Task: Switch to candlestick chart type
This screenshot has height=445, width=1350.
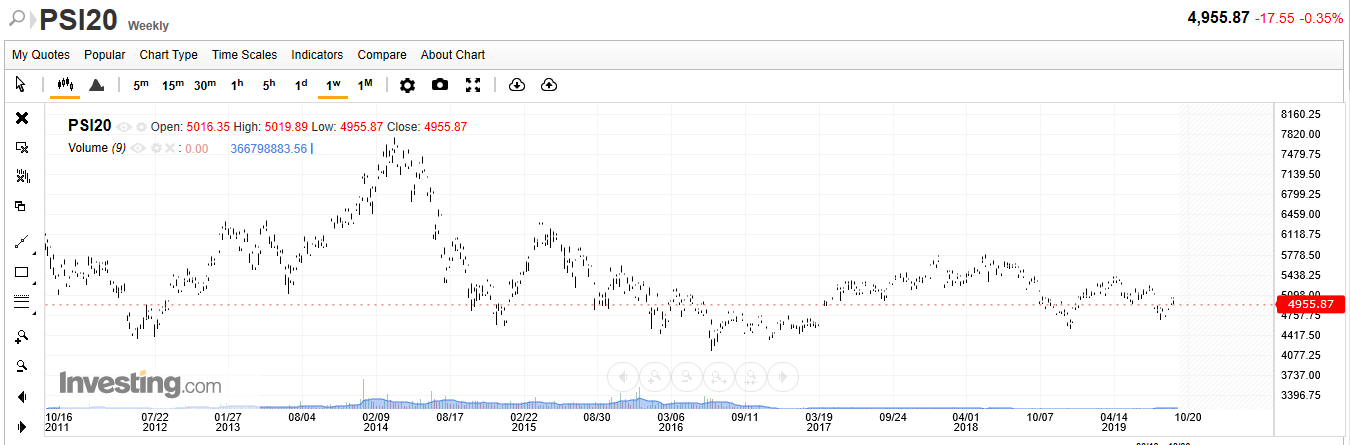Action: point(66,85)
